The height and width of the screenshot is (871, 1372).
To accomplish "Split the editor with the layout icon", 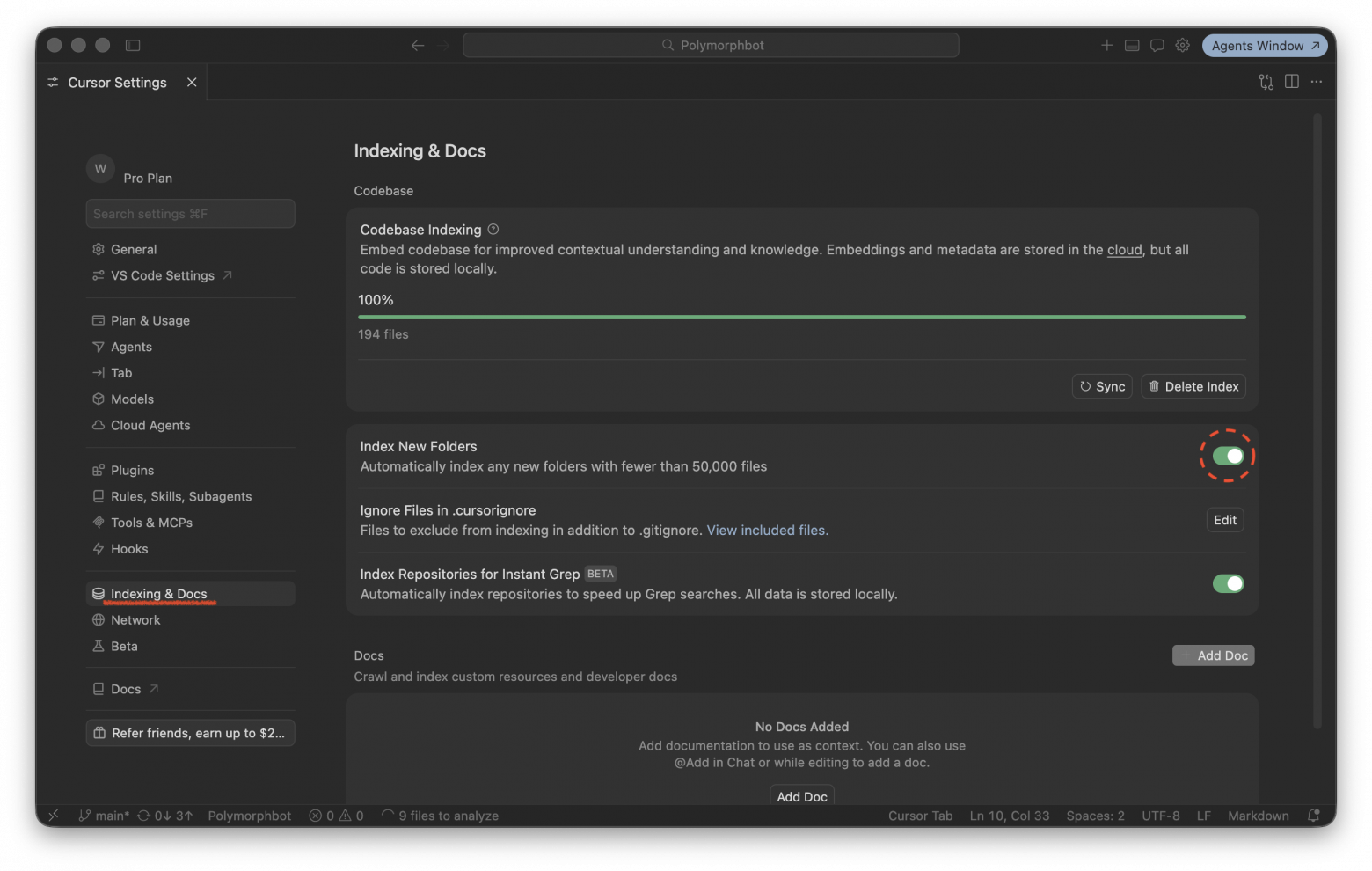I will click(x=1291, y=82).
